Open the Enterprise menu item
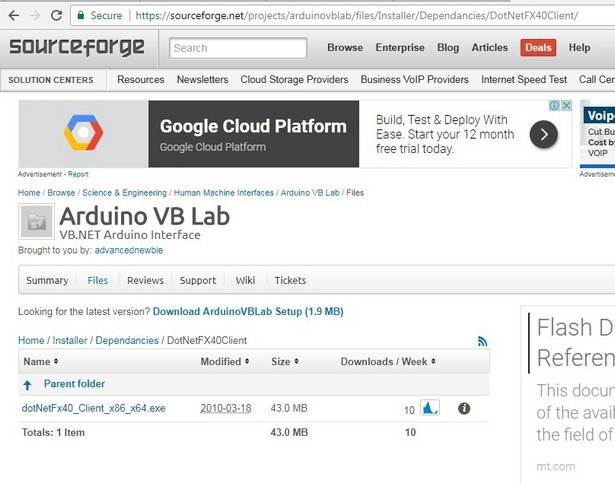615x484 pixels. pos(400,47)
